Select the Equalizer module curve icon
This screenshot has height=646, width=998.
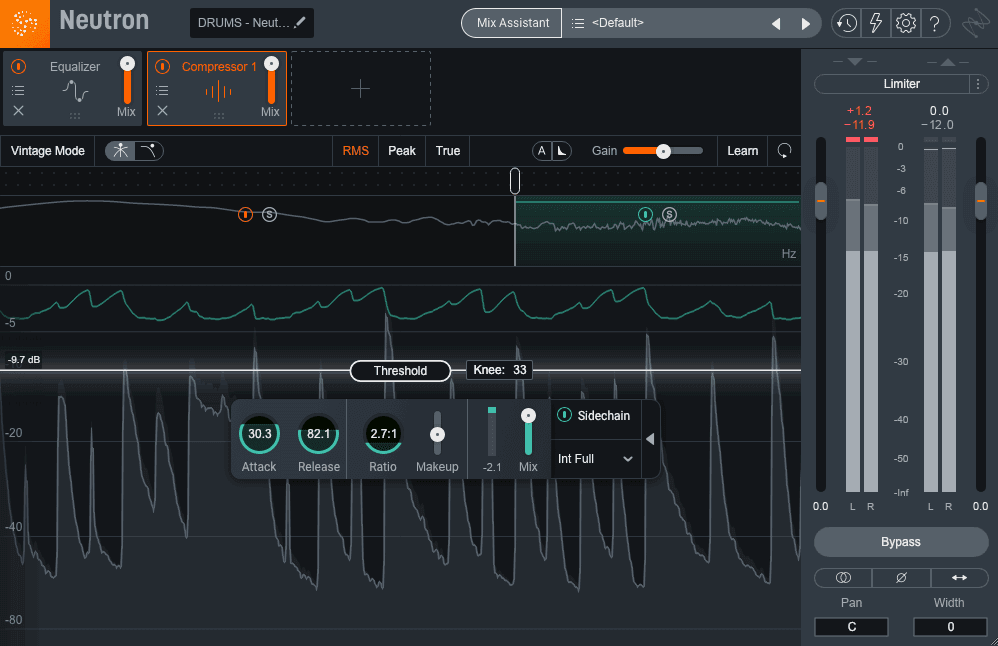pos(75,91)
